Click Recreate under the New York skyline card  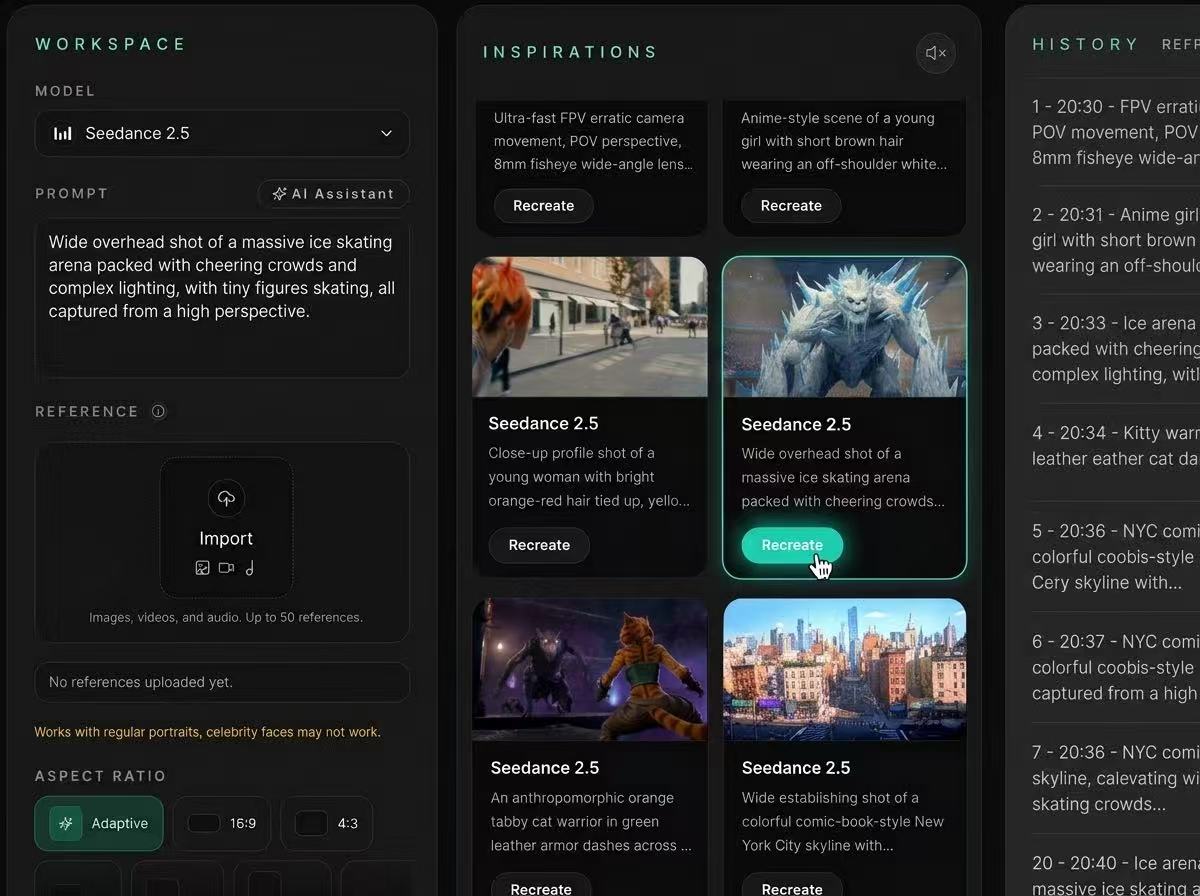pyautogui.click(x=792, y=887)
